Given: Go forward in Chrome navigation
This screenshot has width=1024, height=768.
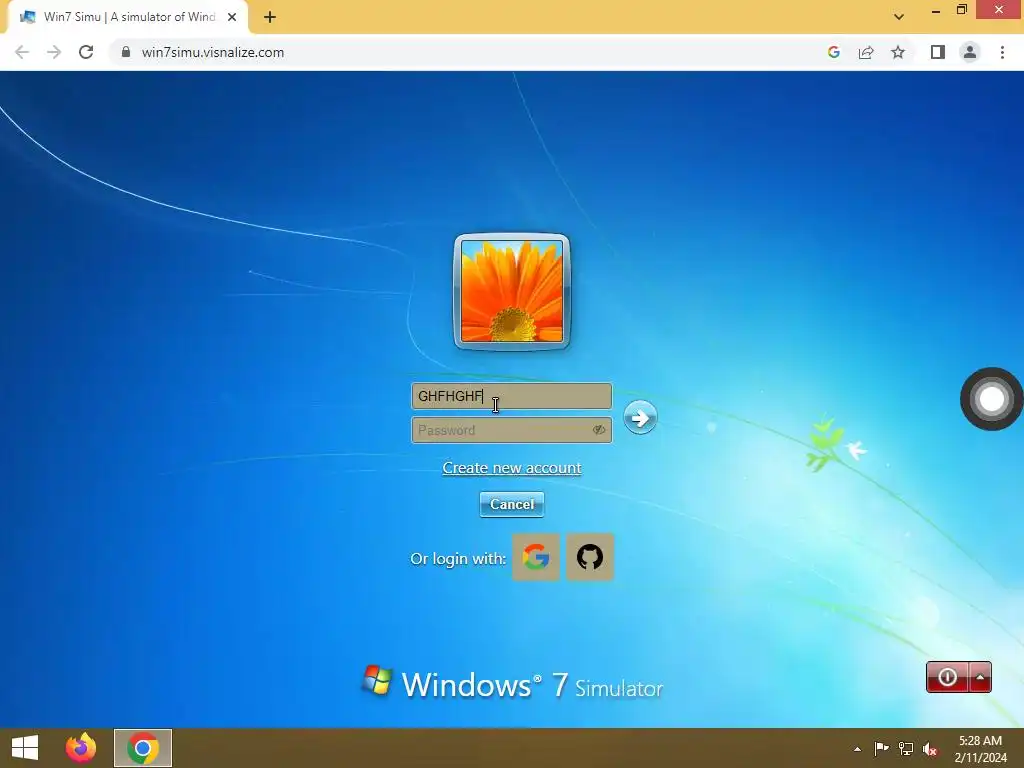Looking at the screenshot, I should (54, 52).
